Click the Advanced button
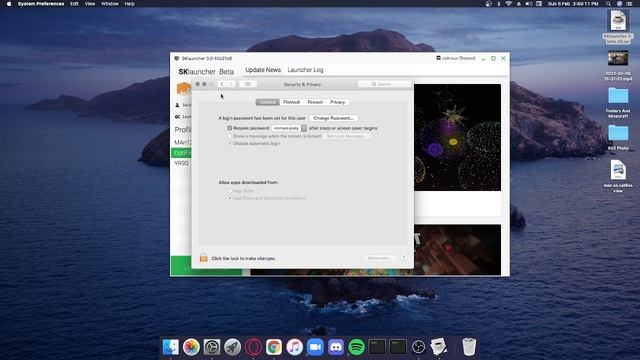Image resolution: width=640 pixels, height=360 pixels. [378, 258]
